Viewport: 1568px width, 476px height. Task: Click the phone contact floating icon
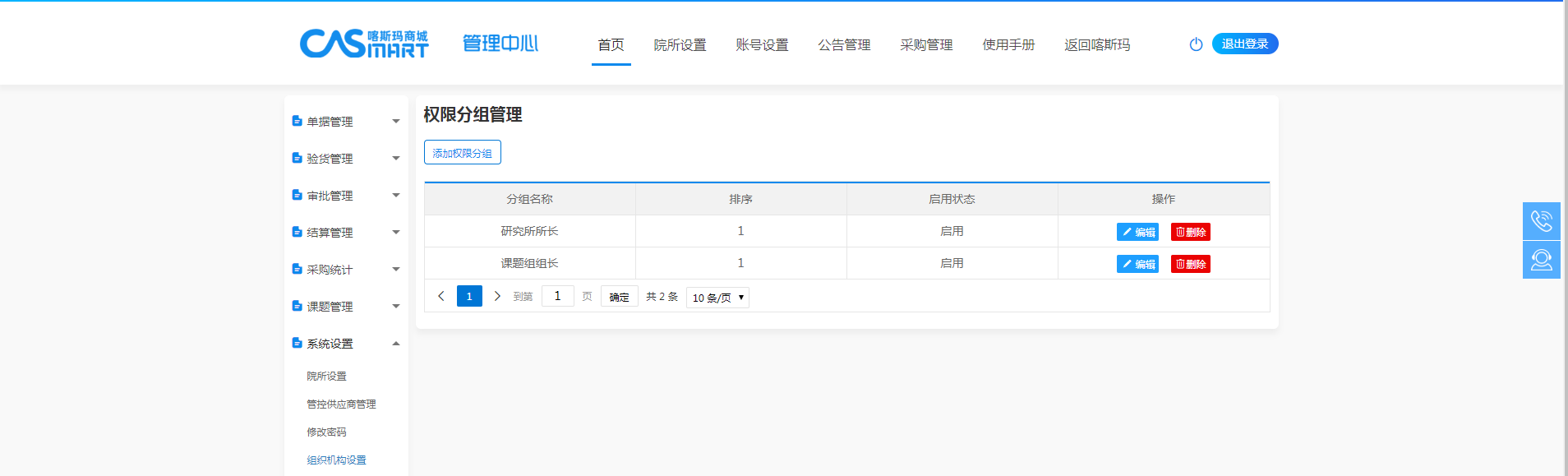point(1541,221)
